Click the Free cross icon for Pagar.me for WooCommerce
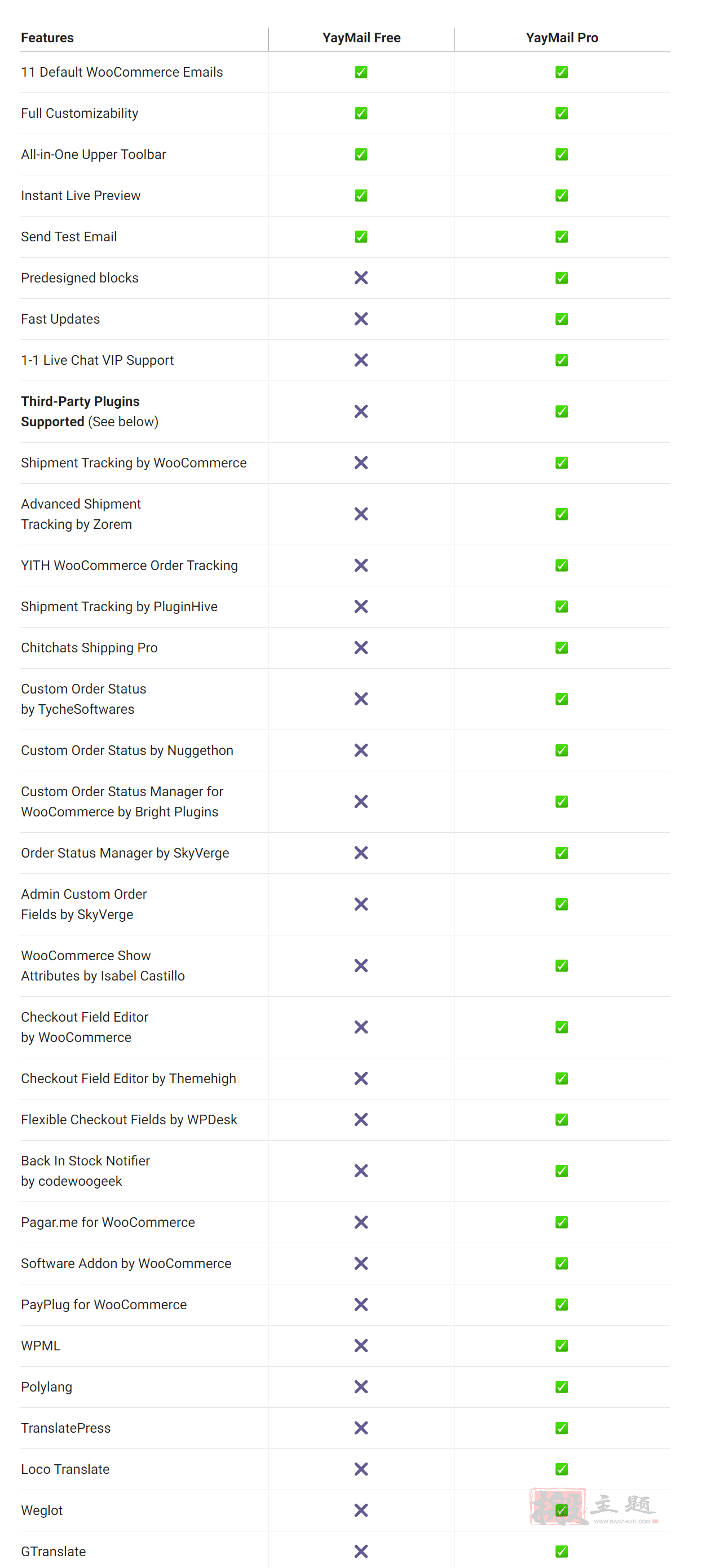Viewport: 706px width, 1568px height. [x=361, y=1222]
